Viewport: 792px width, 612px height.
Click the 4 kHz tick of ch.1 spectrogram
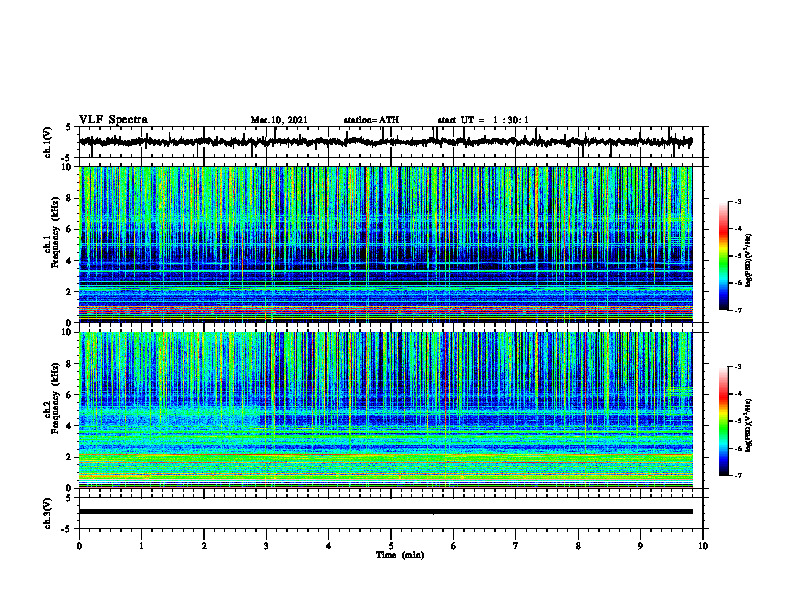pyautogui.click(x=70, y=261)
